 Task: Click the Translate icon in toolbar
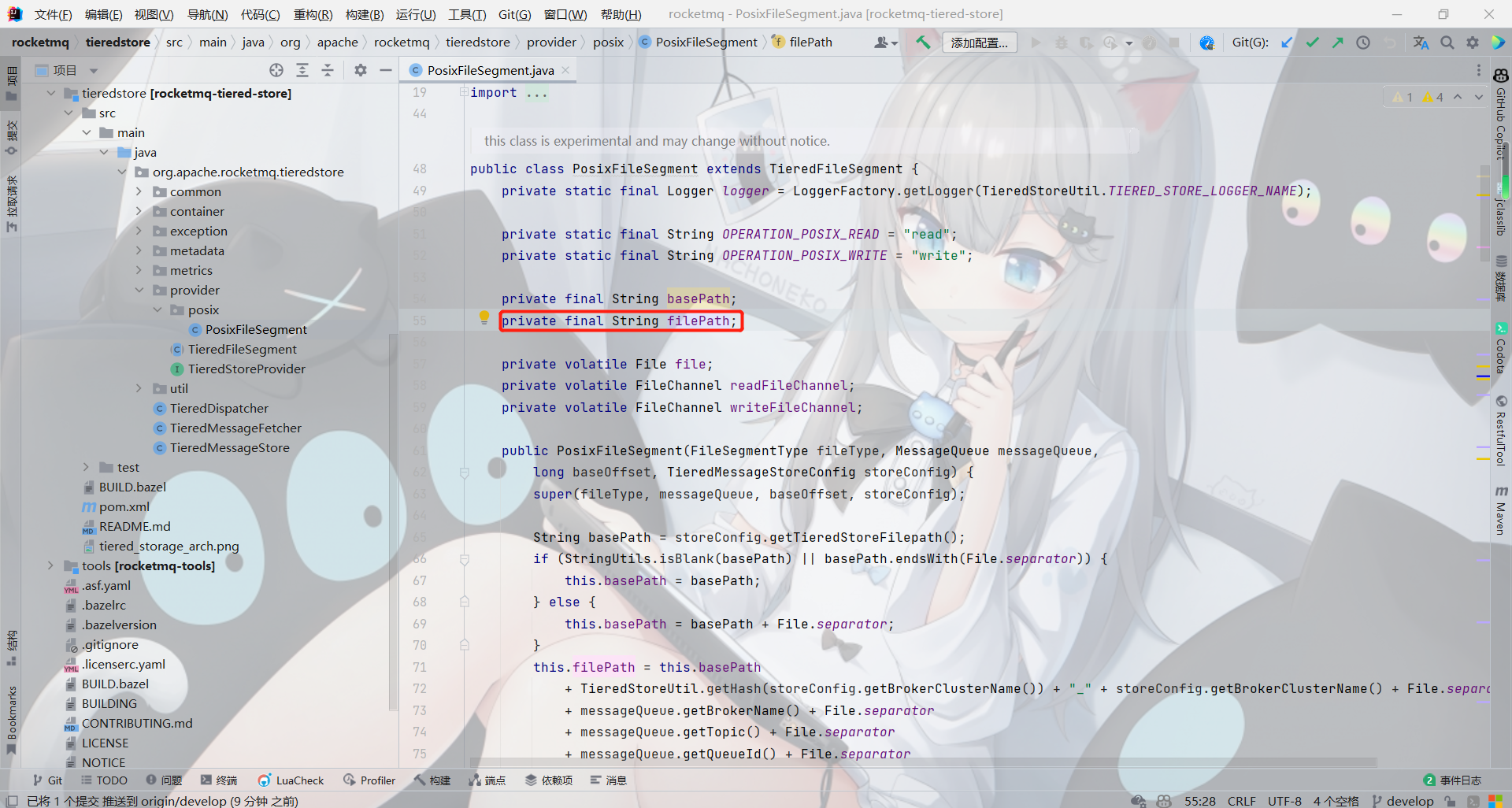[1421, 43]
